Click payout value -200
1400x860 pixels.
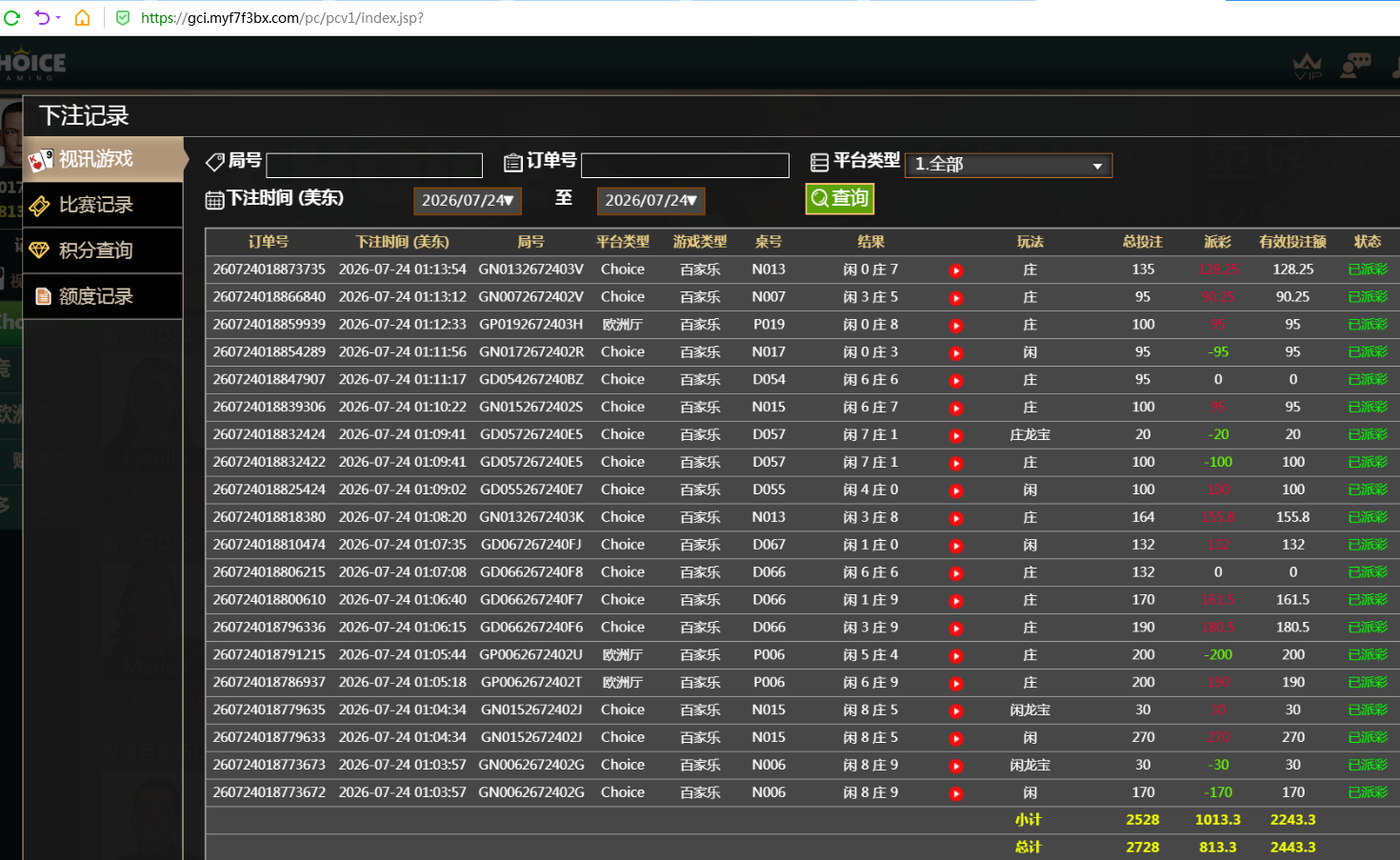click(1218, 655)
